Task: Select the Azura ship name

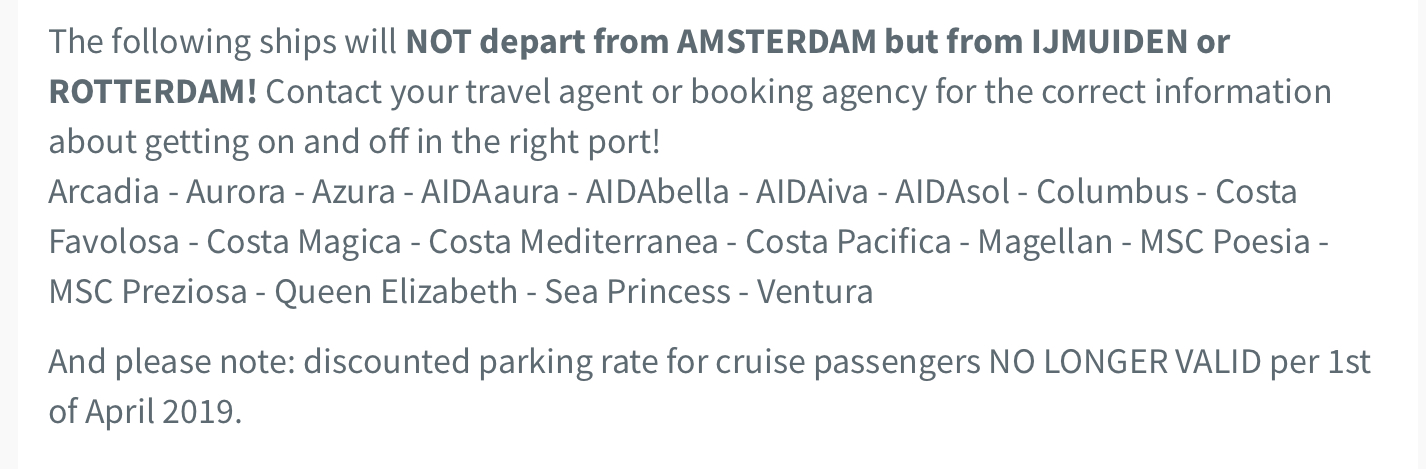Action: (x=353, y=191)
